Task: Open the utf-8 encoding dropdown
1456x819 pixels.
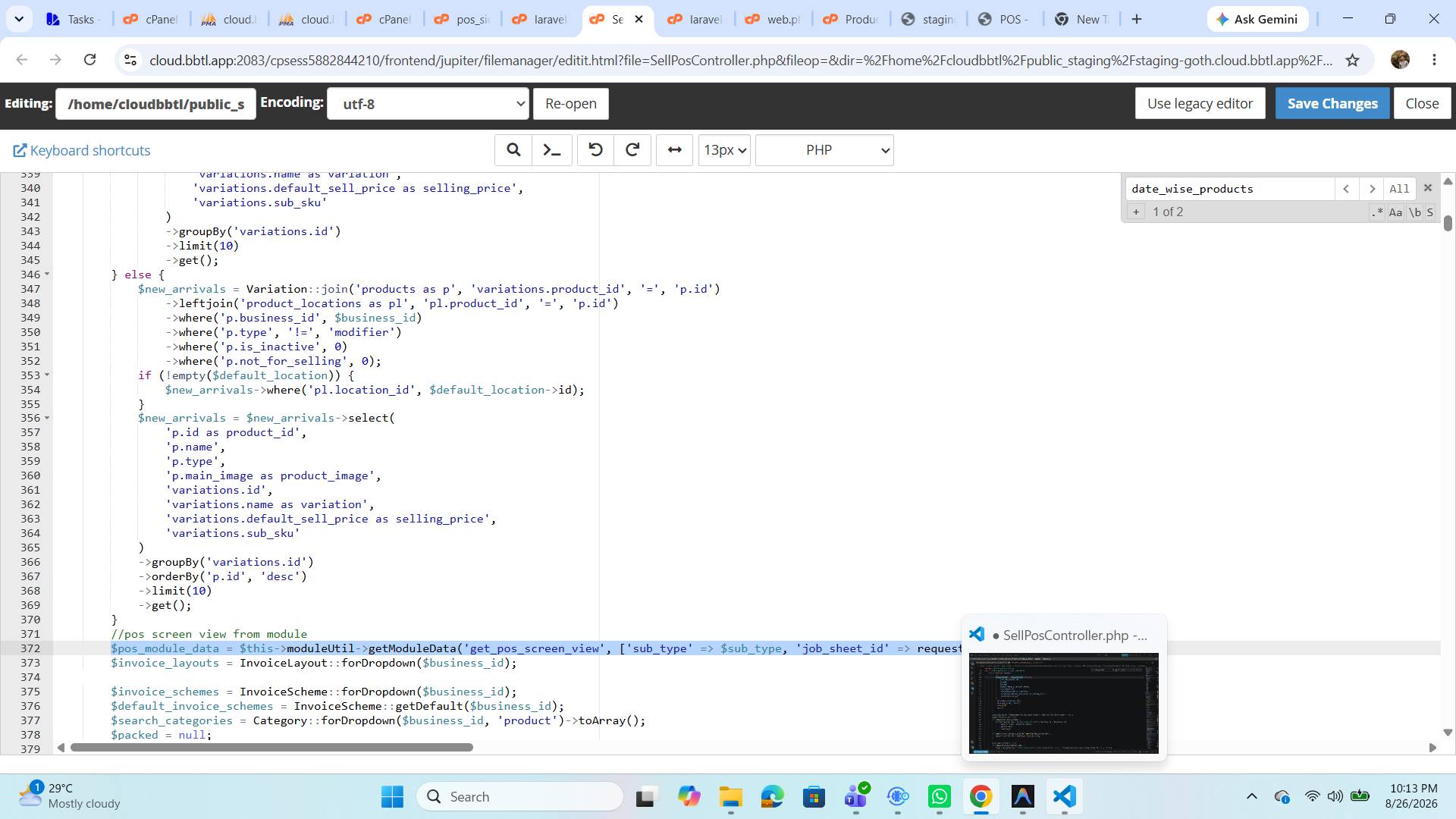Action: [428, 104]
